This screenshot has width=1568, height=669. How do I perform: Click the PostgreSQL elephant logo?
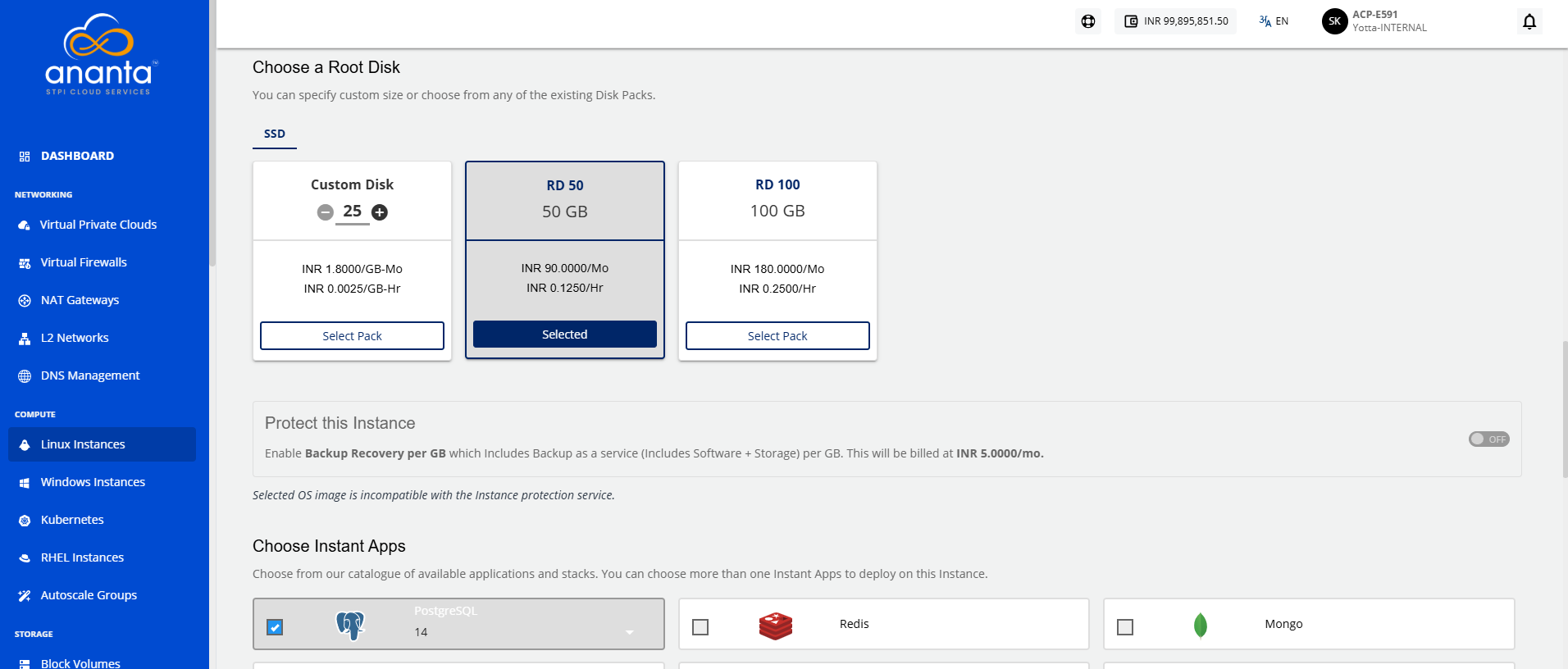pyautogui.click(x=350, y=626)
